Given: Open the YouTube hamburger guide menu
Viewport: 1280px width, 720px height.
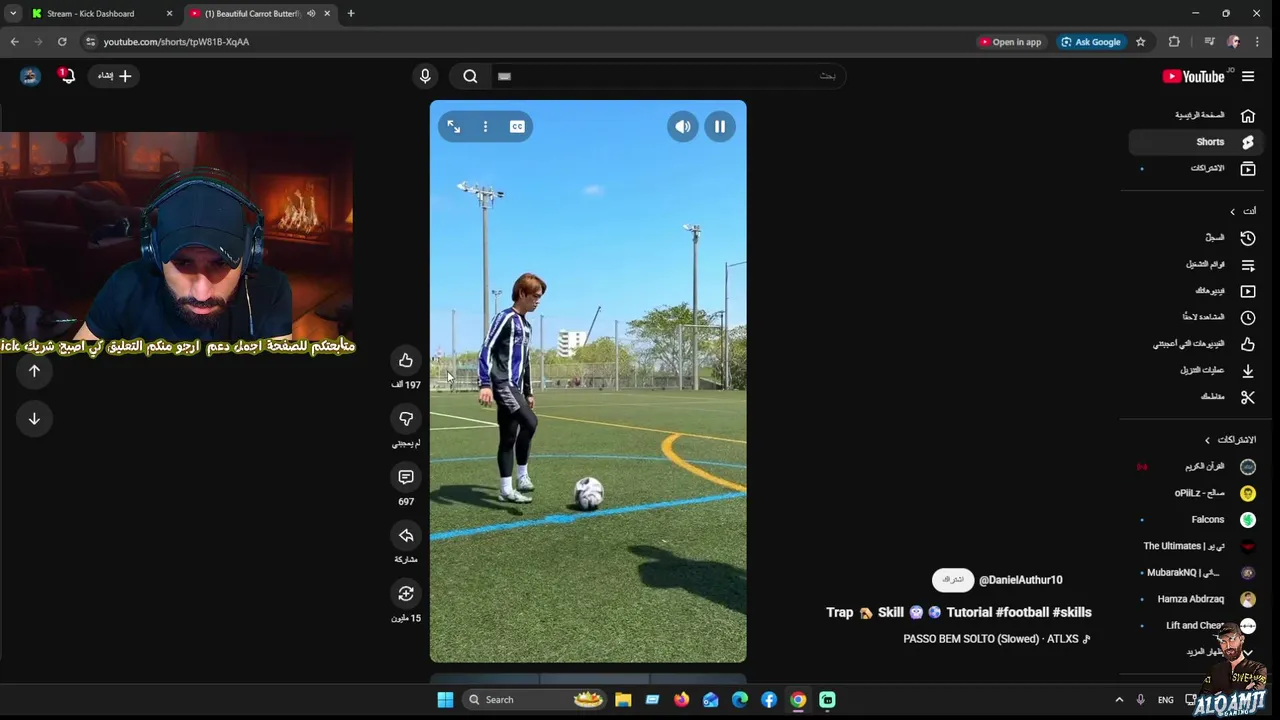Looking at the screenshot, I should click(1248, 76).
